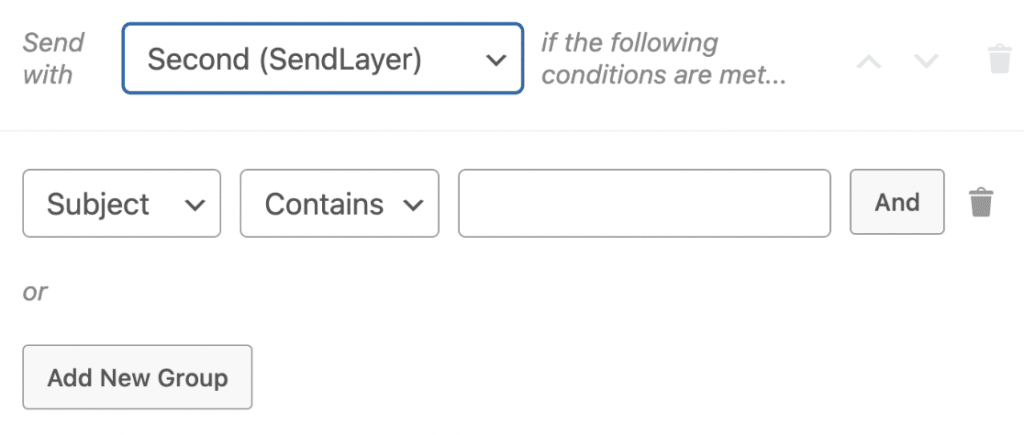1024x435 pixels.
Task: Click the Add New Group button
Action: (137, 378)
